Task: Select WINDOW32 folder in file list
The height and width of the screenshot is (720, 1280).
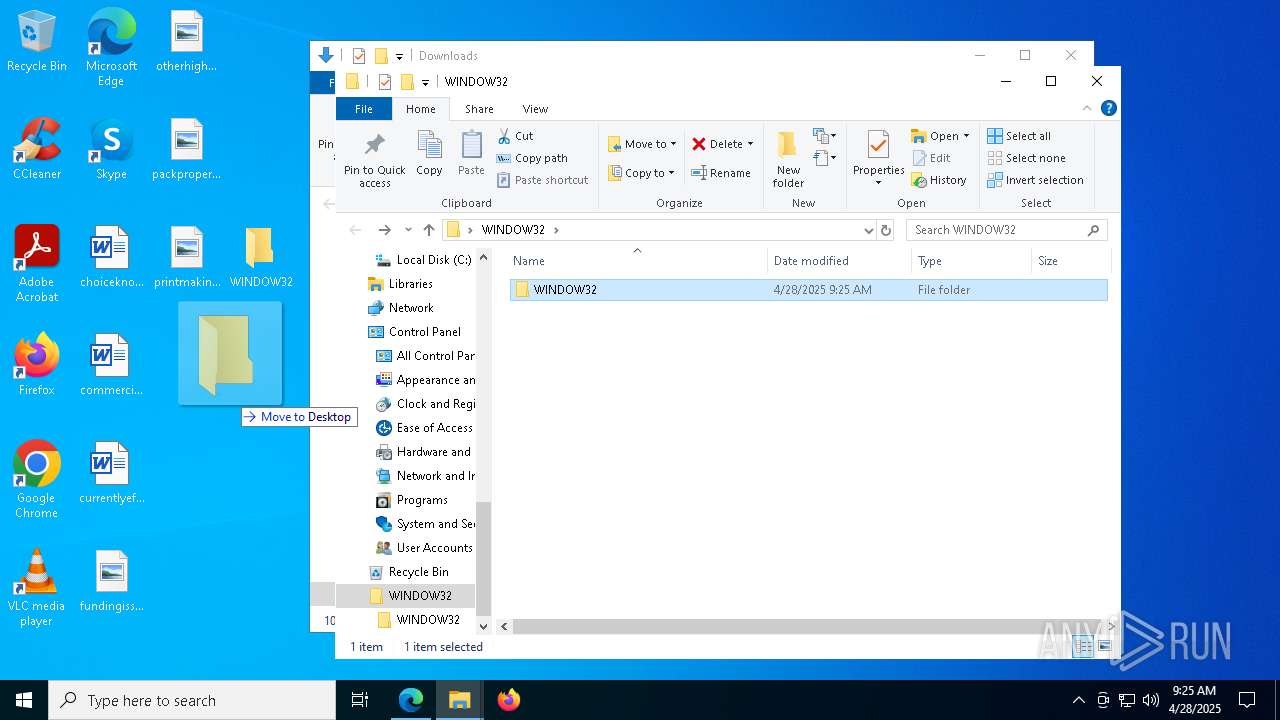Action: tap(808, 290)
